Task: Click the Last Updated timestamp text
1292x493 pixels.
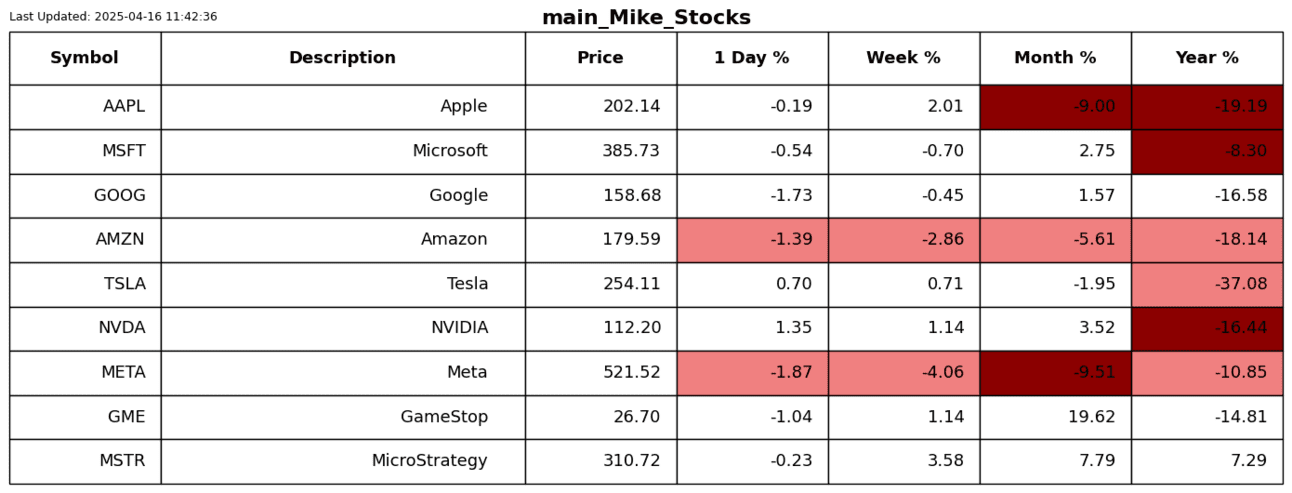Action: point(113,17)
